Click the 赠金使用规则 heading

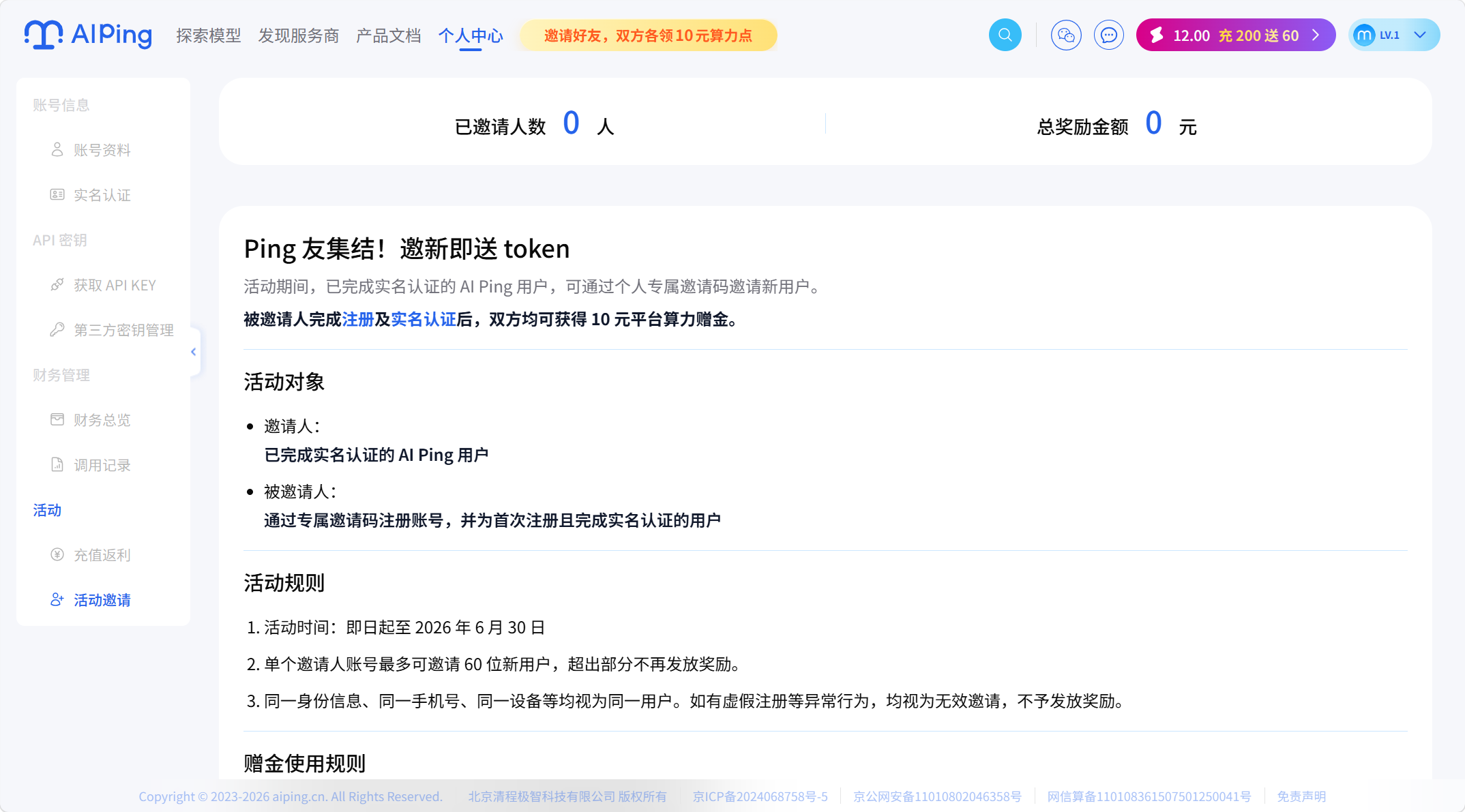[305, 763]
